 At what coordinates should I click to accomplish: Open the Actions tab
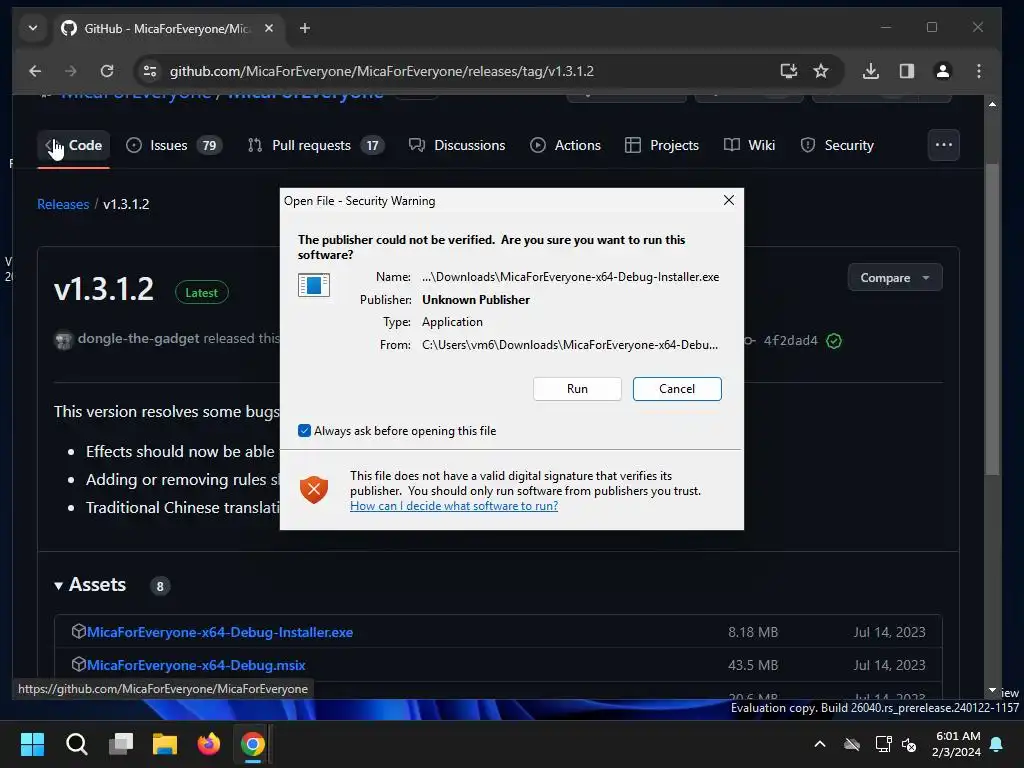coord(566,145)
